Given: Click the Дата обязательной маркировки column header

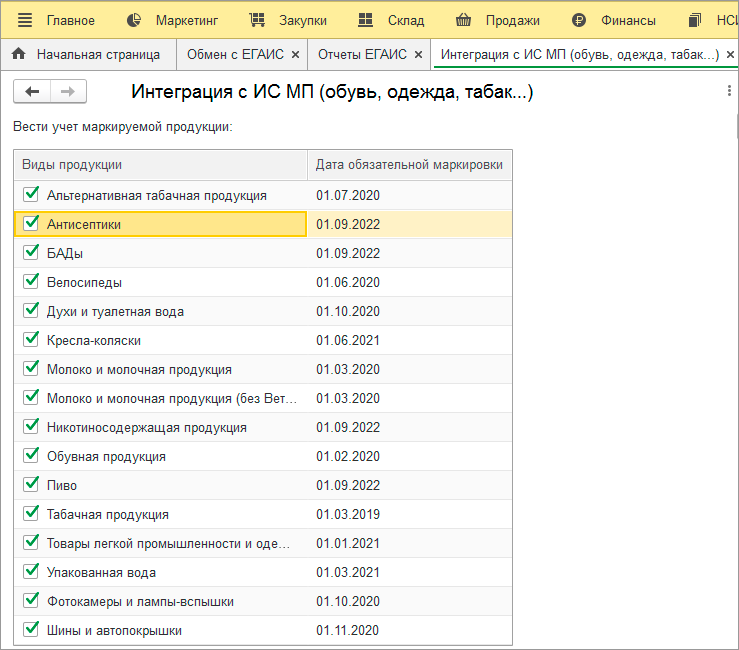Looking at the screenshot, I should point(410,165).
